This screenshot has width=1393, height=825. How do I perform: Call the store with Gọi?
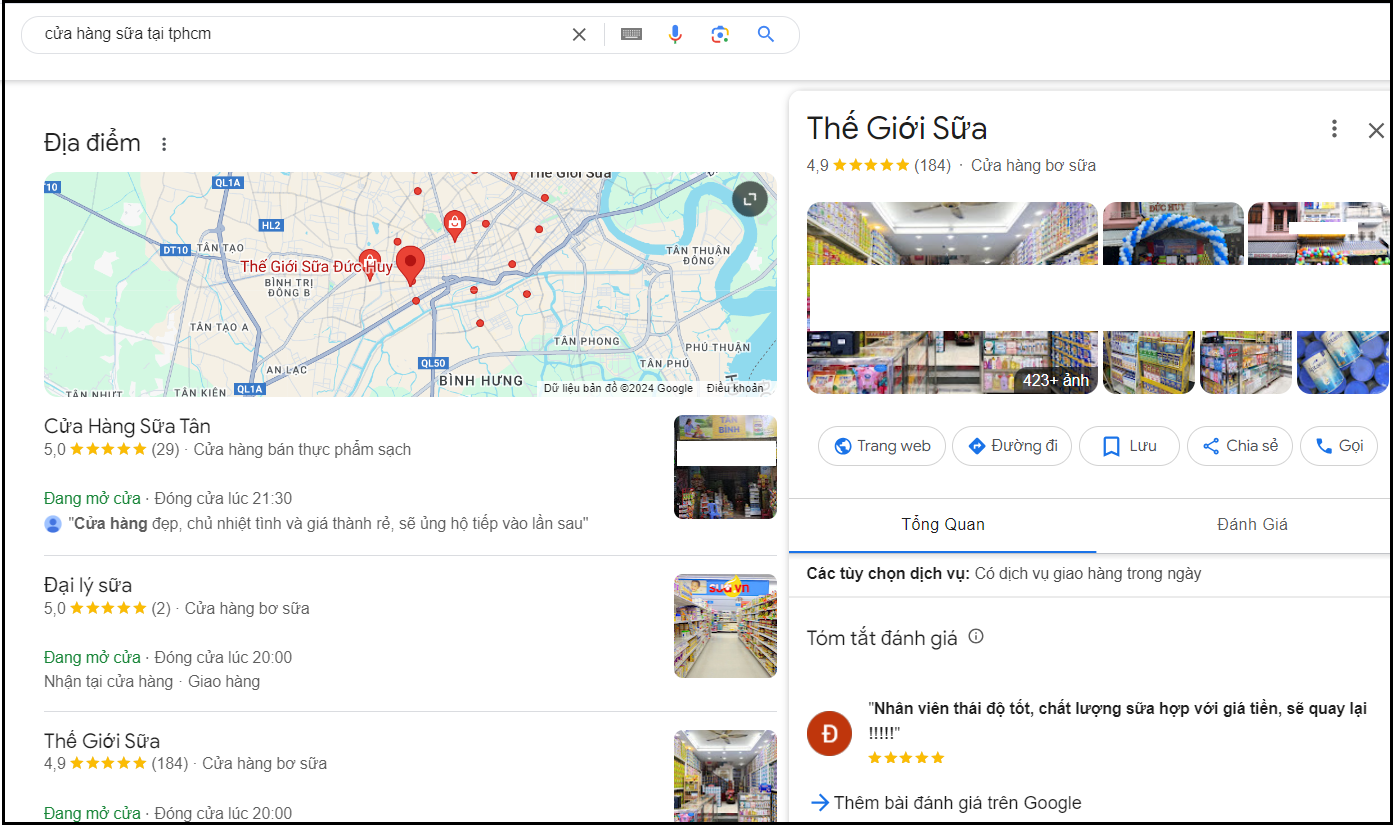pyautogui.click(x=1339, y=446)
